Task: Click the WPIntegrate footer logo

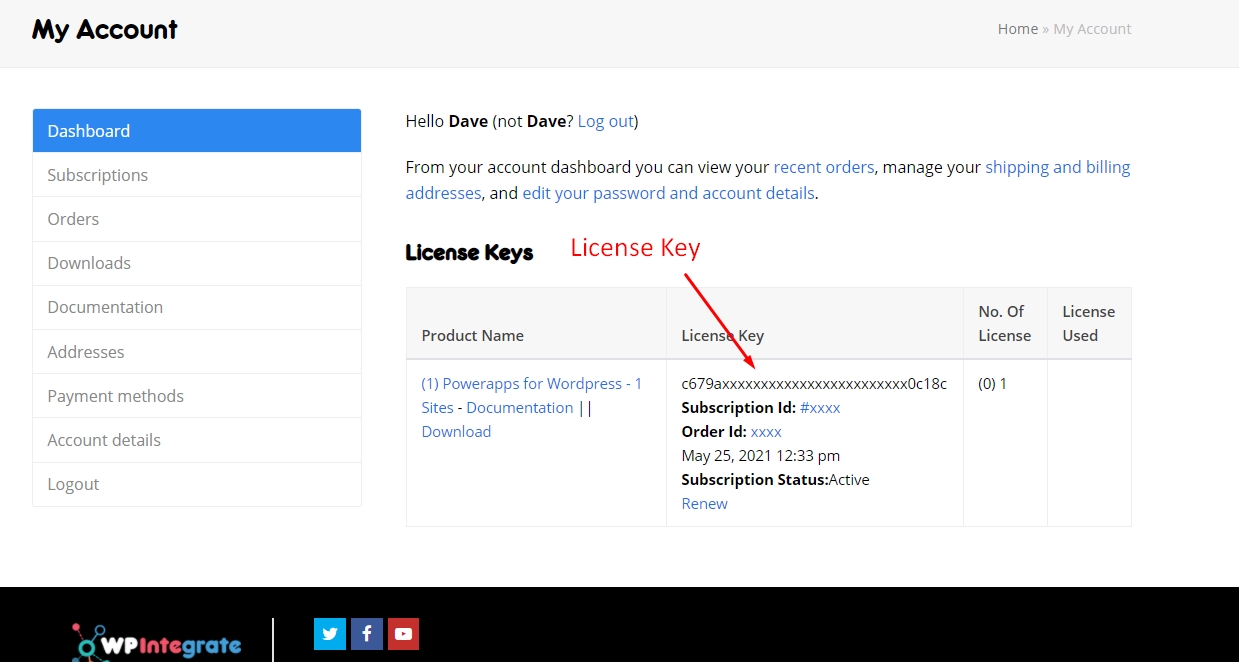Action: click(x=156, y=643)
